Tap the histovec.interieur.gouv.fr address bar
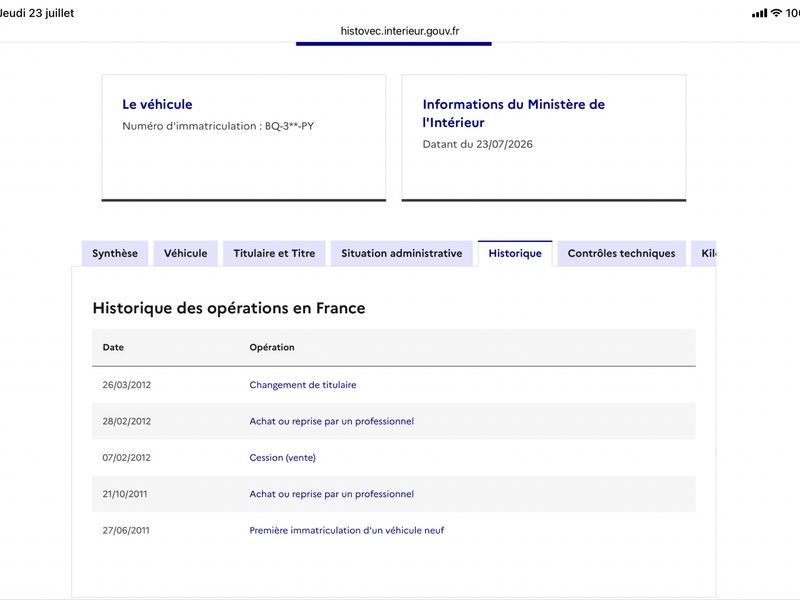The height and width of the screenshot is (600, 800). click(x=399, y=31)
